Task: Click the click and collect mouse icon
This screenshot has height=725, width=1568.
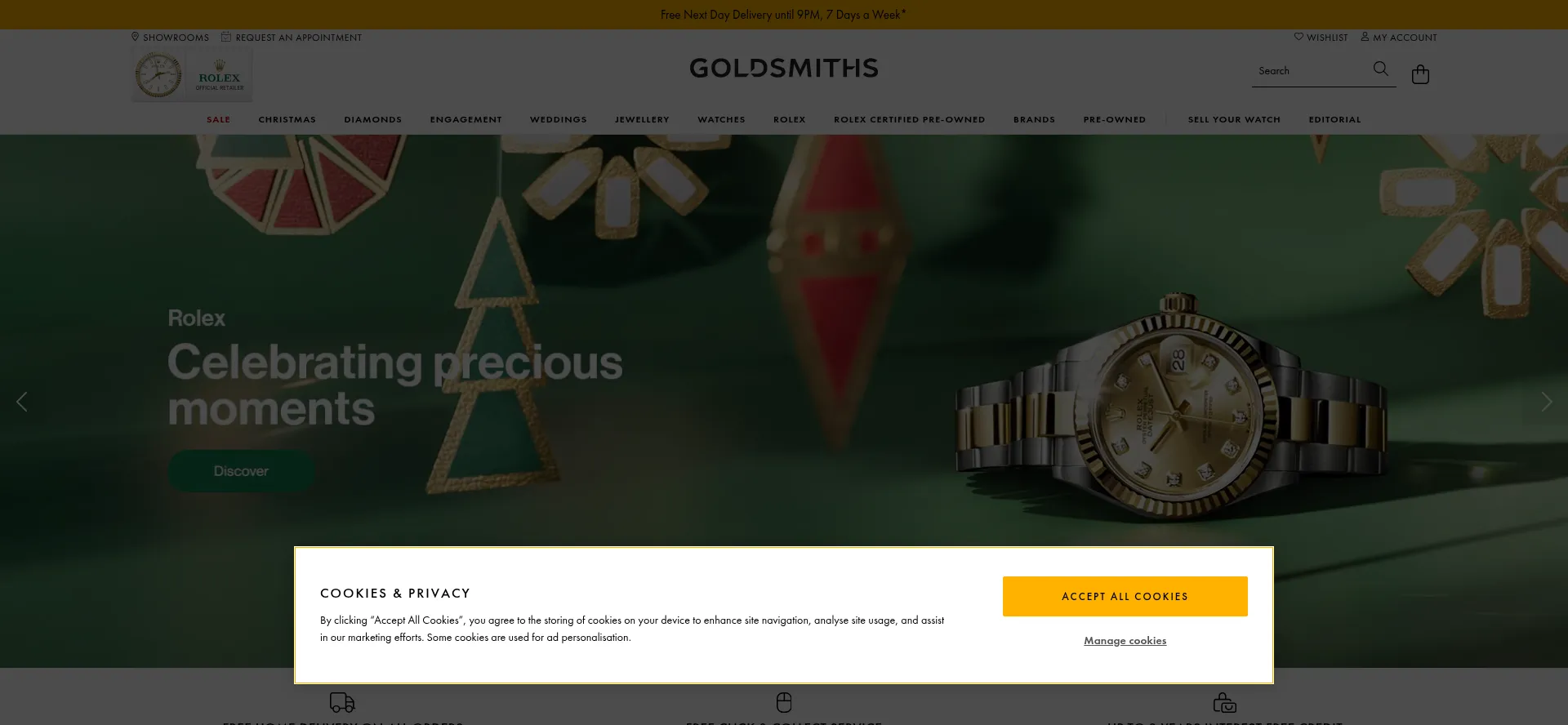Action: coord(784,702)
